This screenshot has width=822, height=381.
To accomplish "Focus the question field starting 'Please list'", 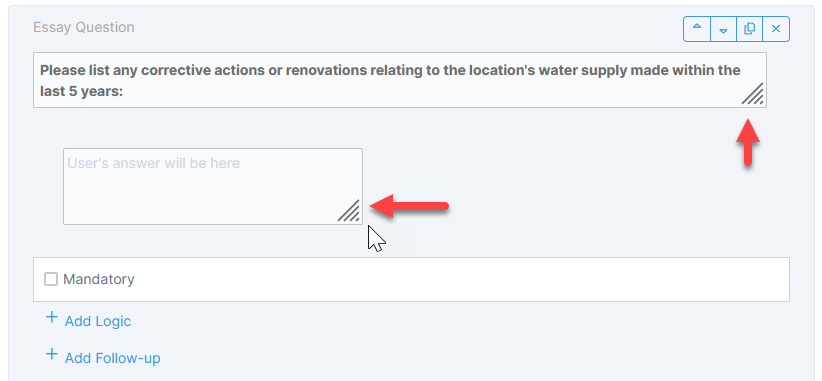I will click(x=399, y=80).
